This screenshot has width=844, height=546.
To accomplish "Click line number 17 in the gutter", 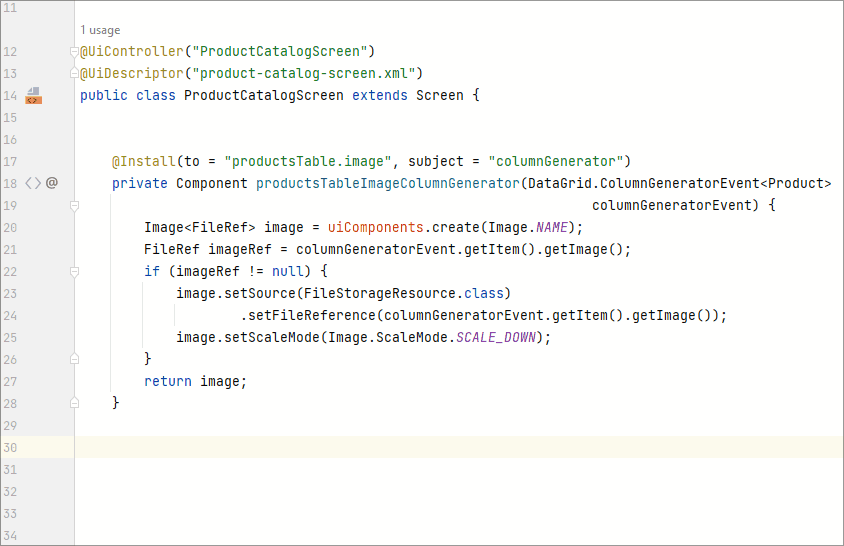I will [11, 161].
